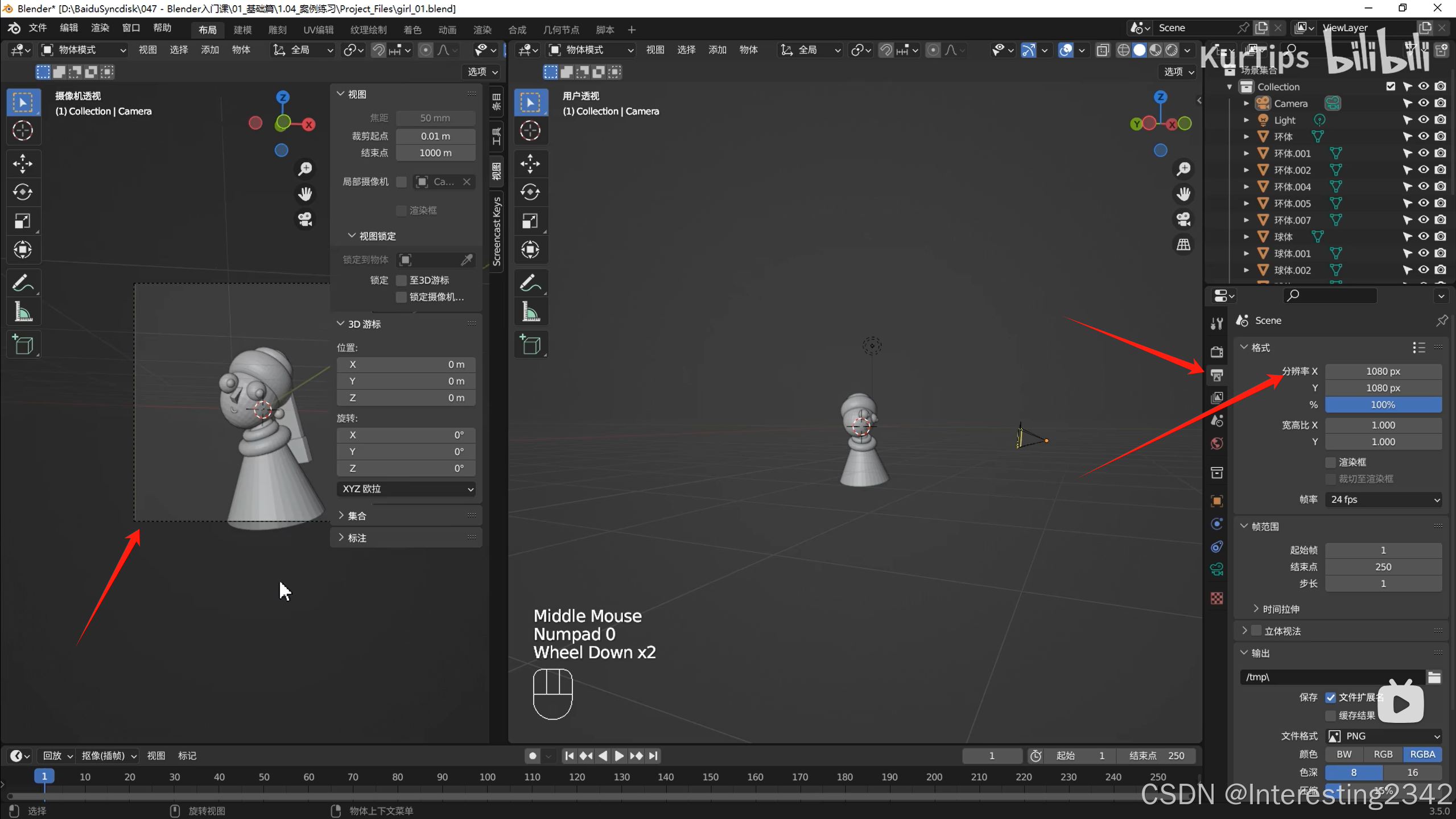Click the resolution percentage 100% slider
1456x819 pixels.
click(1383, 404)
